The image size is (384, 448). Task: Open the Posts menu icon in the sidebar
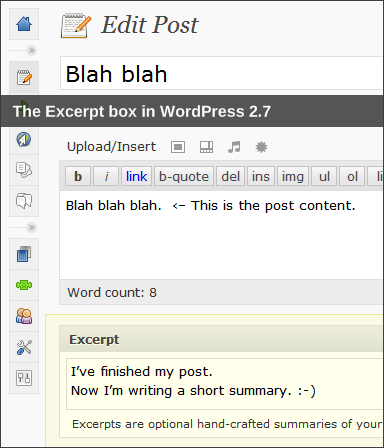pyautogui.click(x=24, y=78)
